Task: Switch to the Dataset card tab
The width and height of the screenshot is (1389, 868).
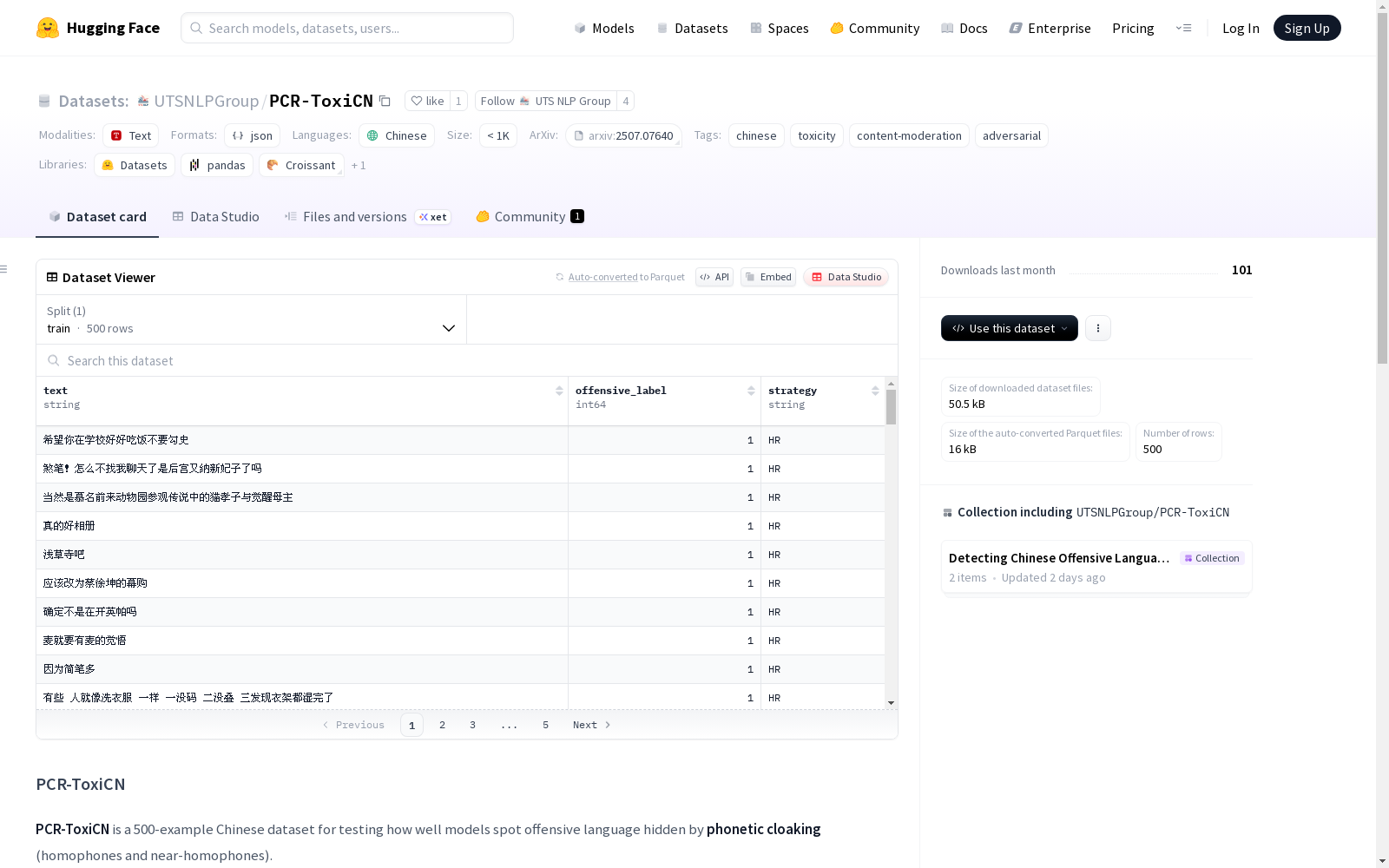Action: click(97, 217)
